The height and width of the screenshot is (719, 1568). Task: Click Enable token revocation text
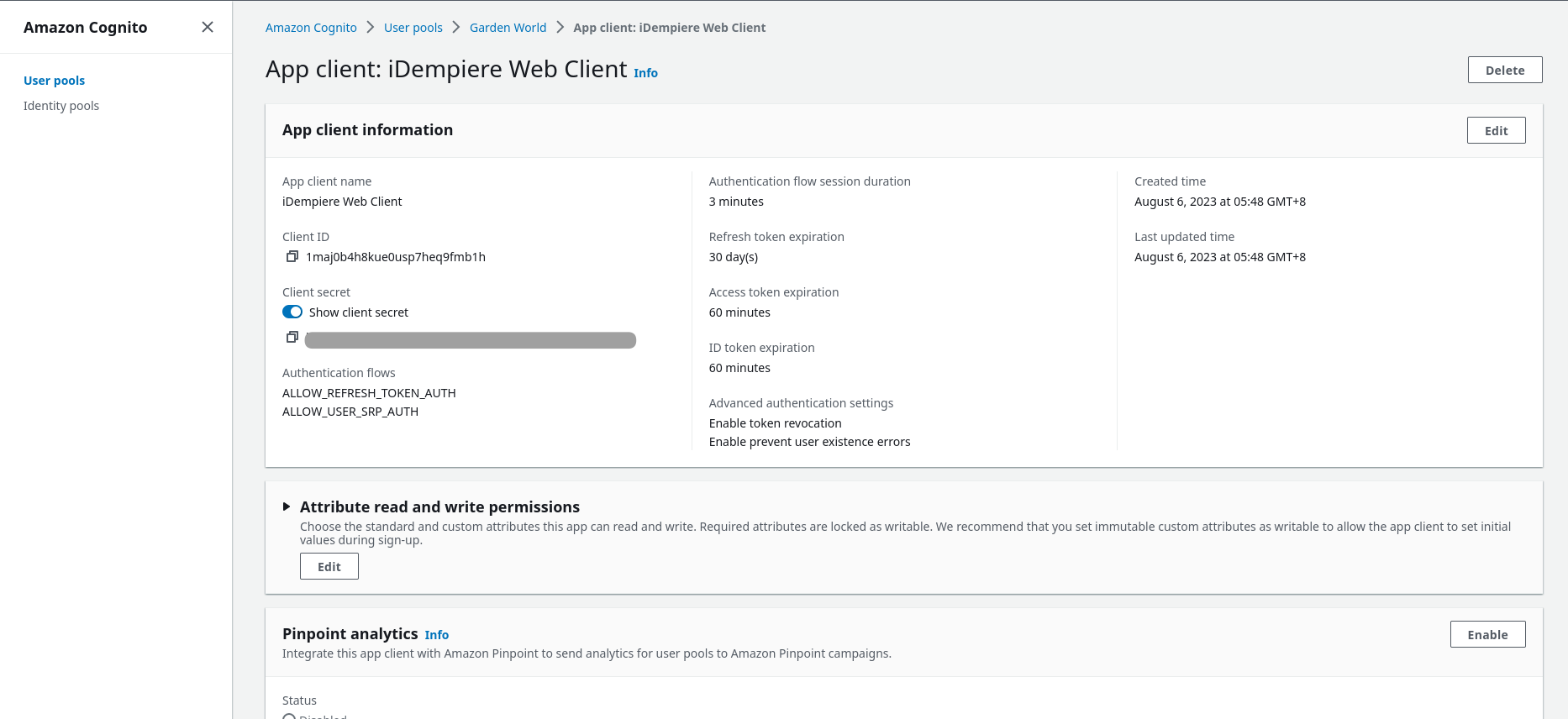click(775, 423)
